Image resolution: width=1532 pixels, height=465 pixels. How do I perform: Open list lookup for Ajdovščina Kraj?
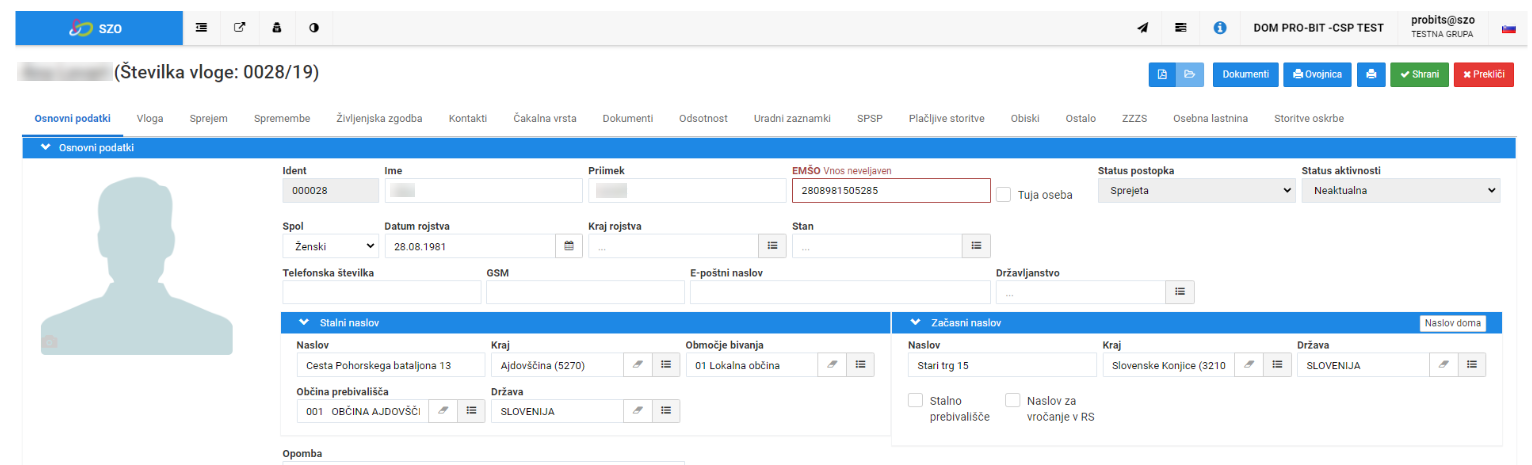click(x=666, y=365)
